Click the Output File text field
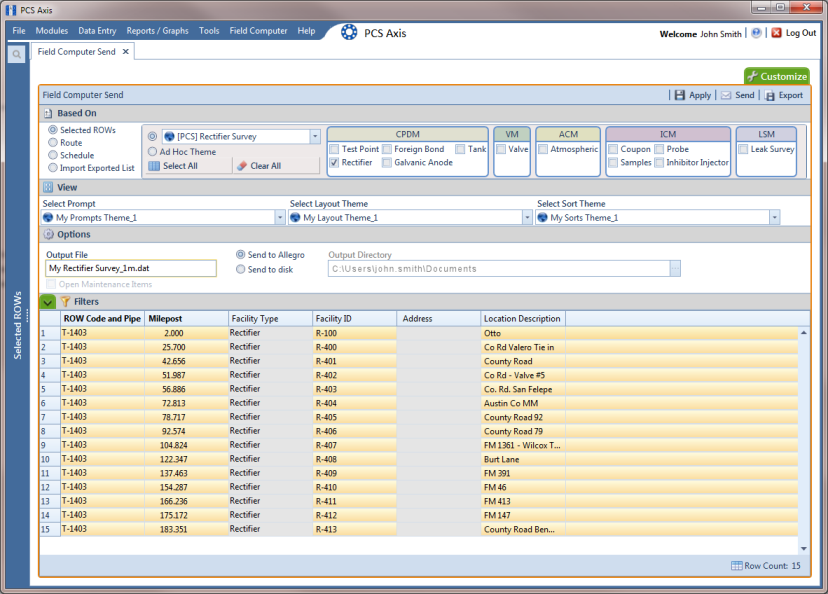 pos(131,268)
